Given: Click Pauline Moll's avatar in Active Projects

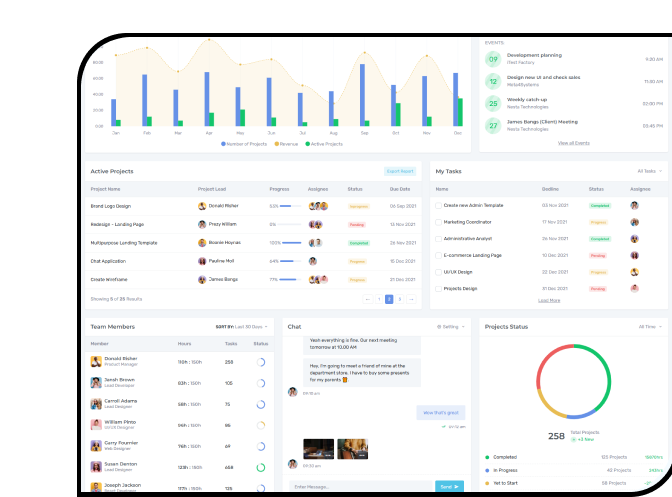Looking at the screenshot, I should point(202,261).
